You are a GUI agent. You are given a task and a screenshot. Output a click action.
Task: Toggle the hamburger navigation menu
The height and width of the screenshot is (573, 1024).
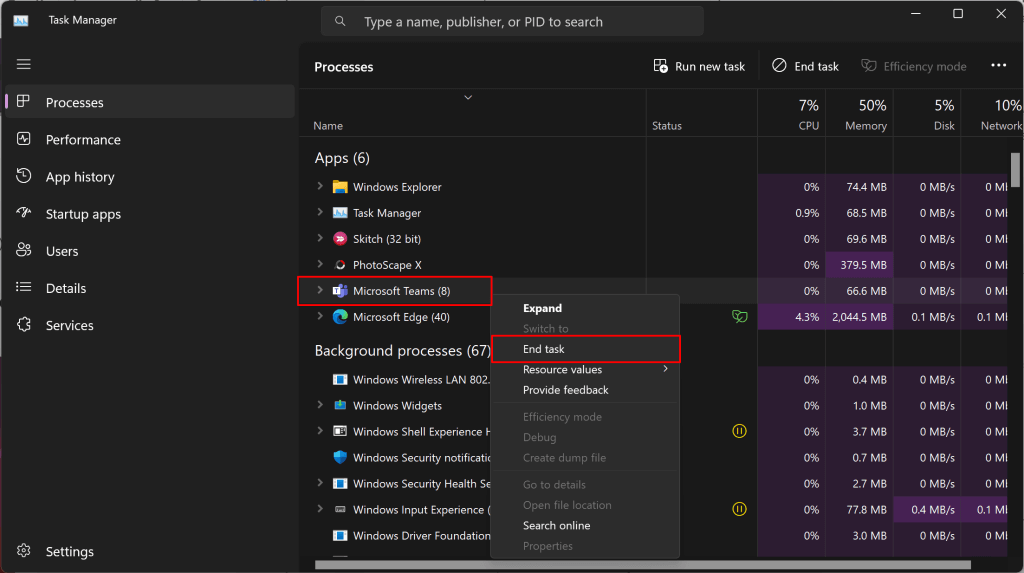(24, 64)
